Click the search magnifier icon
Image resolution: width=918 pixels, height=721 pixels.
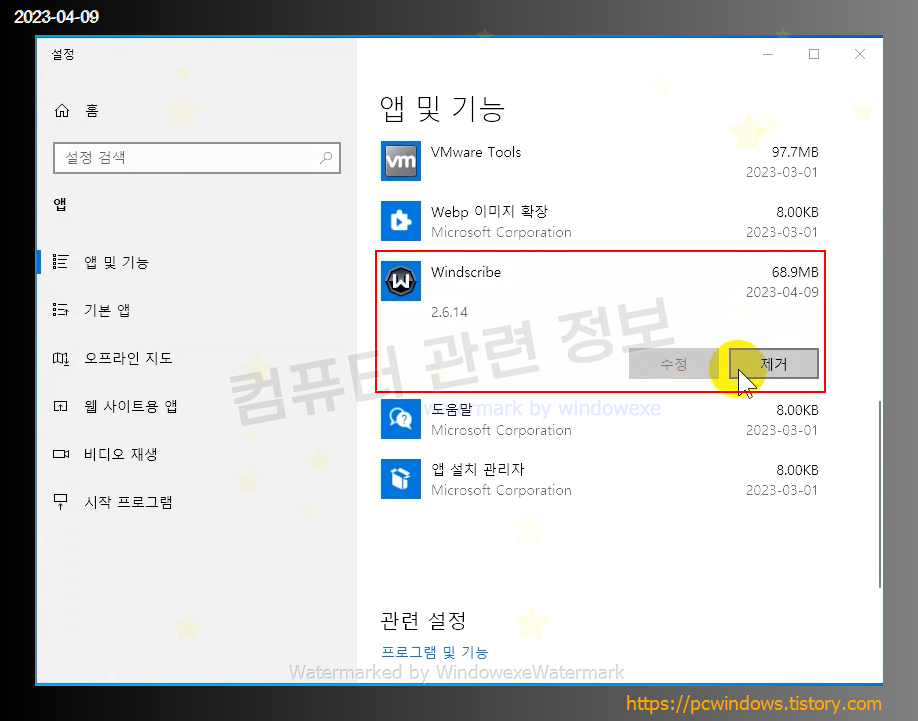(326, 157)
